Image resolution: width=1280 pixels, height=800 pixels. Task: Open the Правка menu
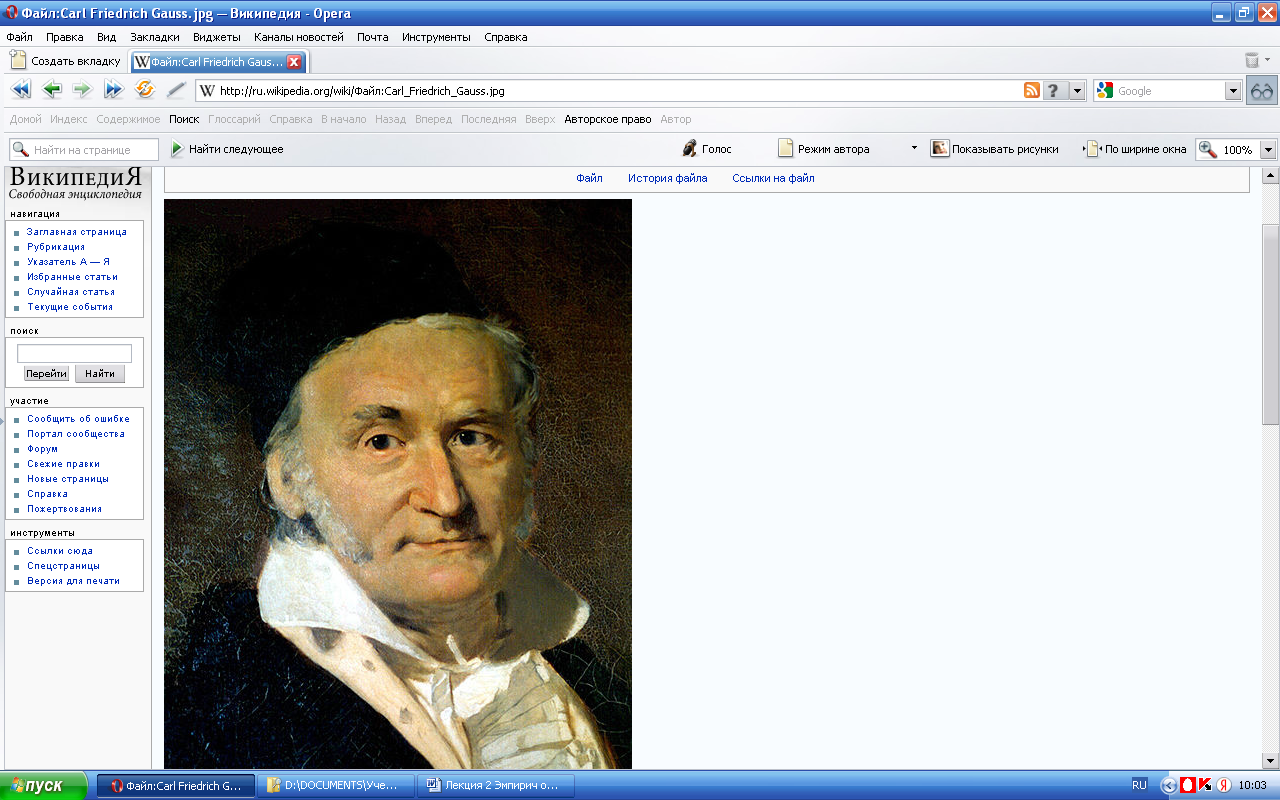[x=65, y=37]
